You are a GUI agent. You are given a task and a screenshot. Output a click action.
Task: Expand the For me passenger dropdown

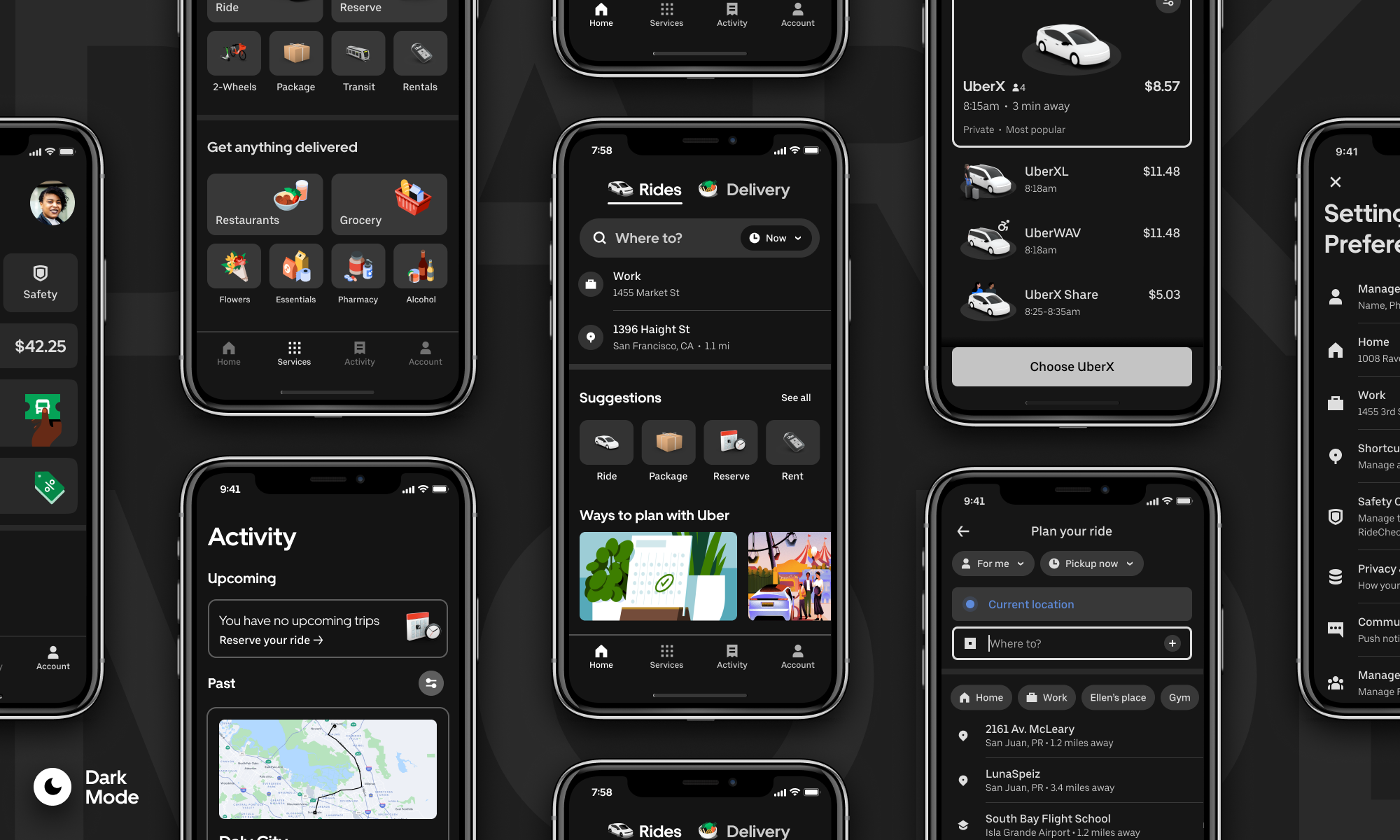coord(990,563)
